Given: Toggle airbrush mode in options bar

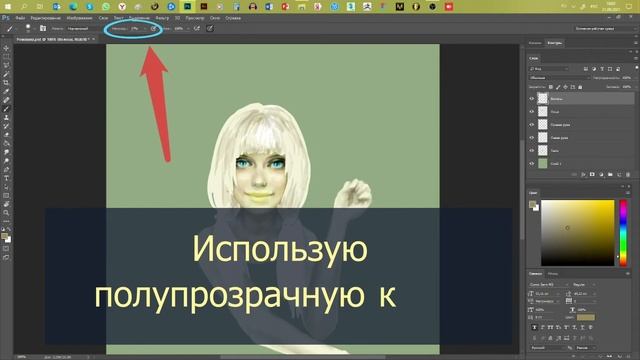Looking at the screenshot, I should [x=197, y=28].
